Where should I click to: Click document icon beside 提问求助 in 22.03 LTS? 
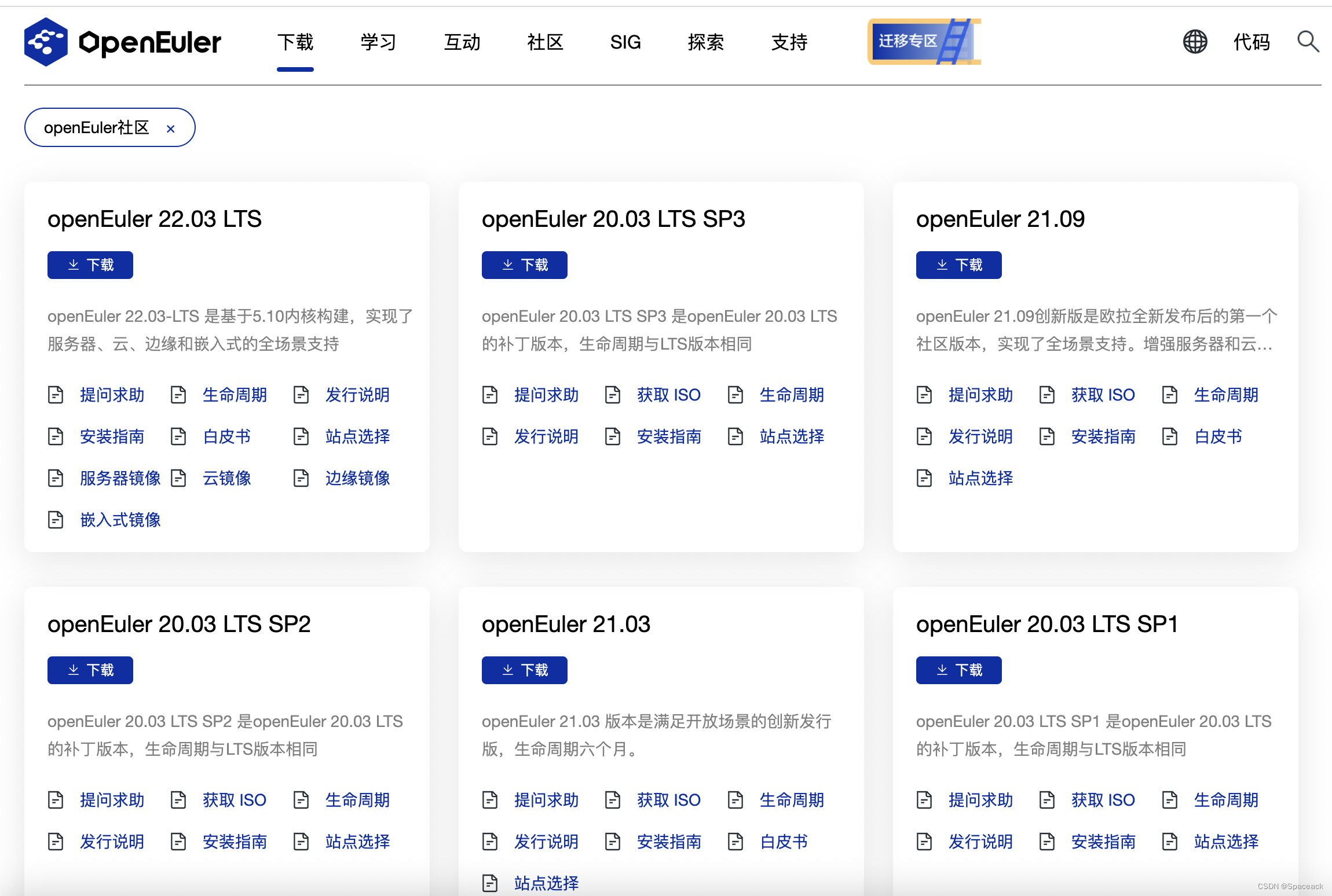point(56,395)
